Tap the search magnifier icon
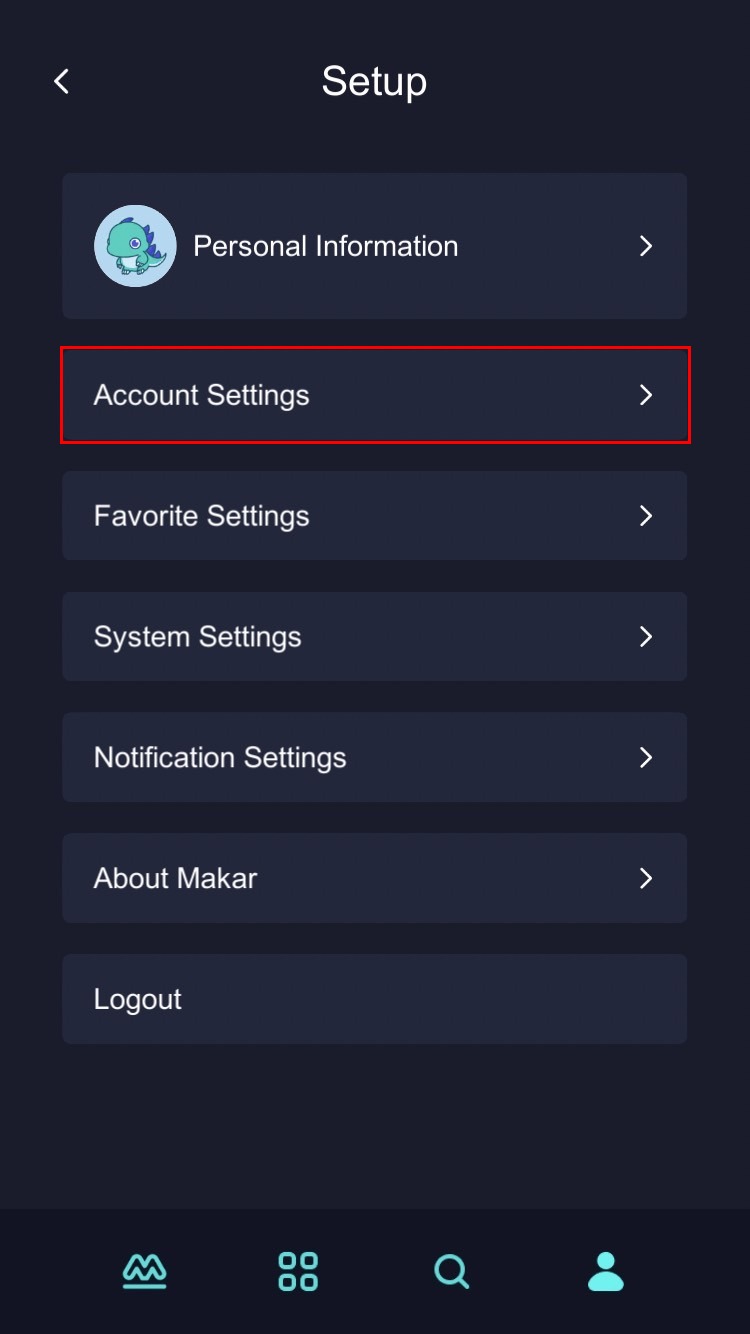This screenshot has width=750, height=1334. [451, 1271]
